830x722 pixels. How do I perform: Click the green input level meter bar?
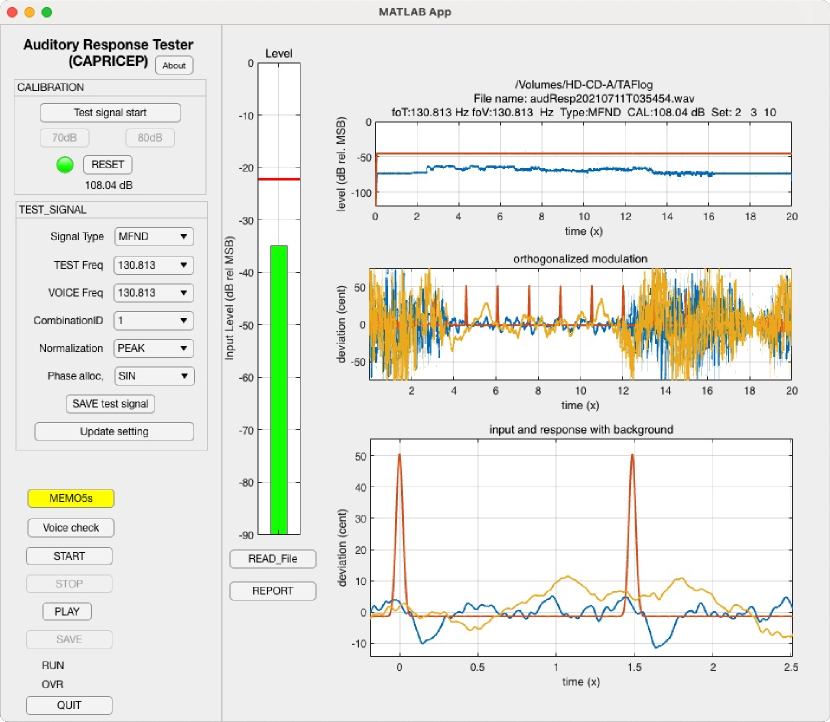coord(279,390)
